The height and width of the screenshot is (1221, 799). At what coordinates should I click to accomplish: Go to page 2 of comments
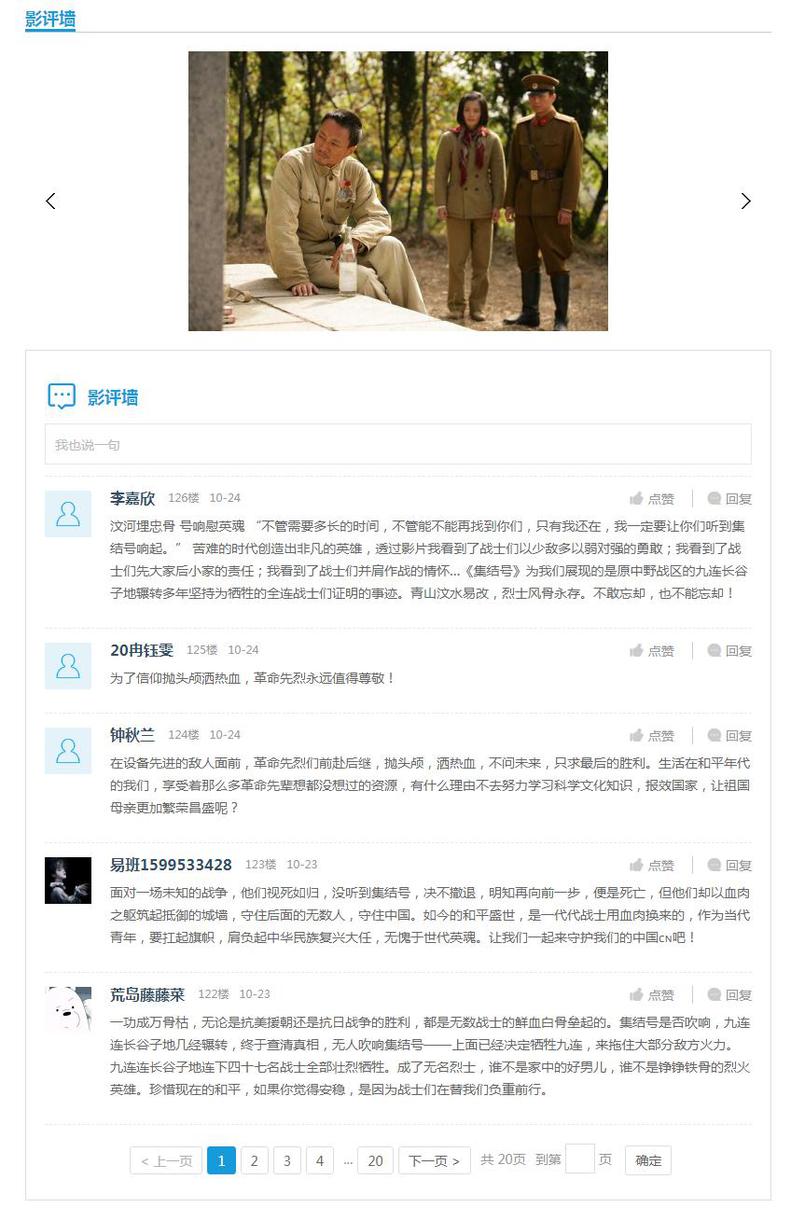coord(254,1160)
